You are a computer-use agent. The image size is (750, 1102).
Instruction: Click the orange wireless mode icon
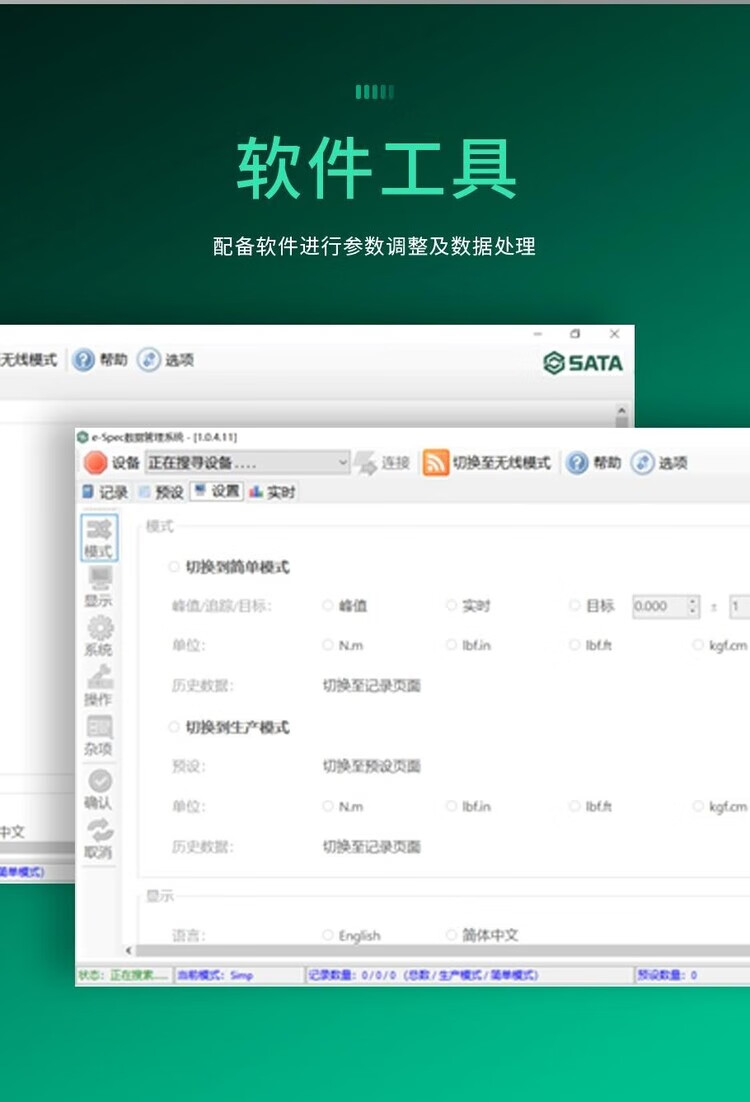pyautogui.click(x=436, y=463)
